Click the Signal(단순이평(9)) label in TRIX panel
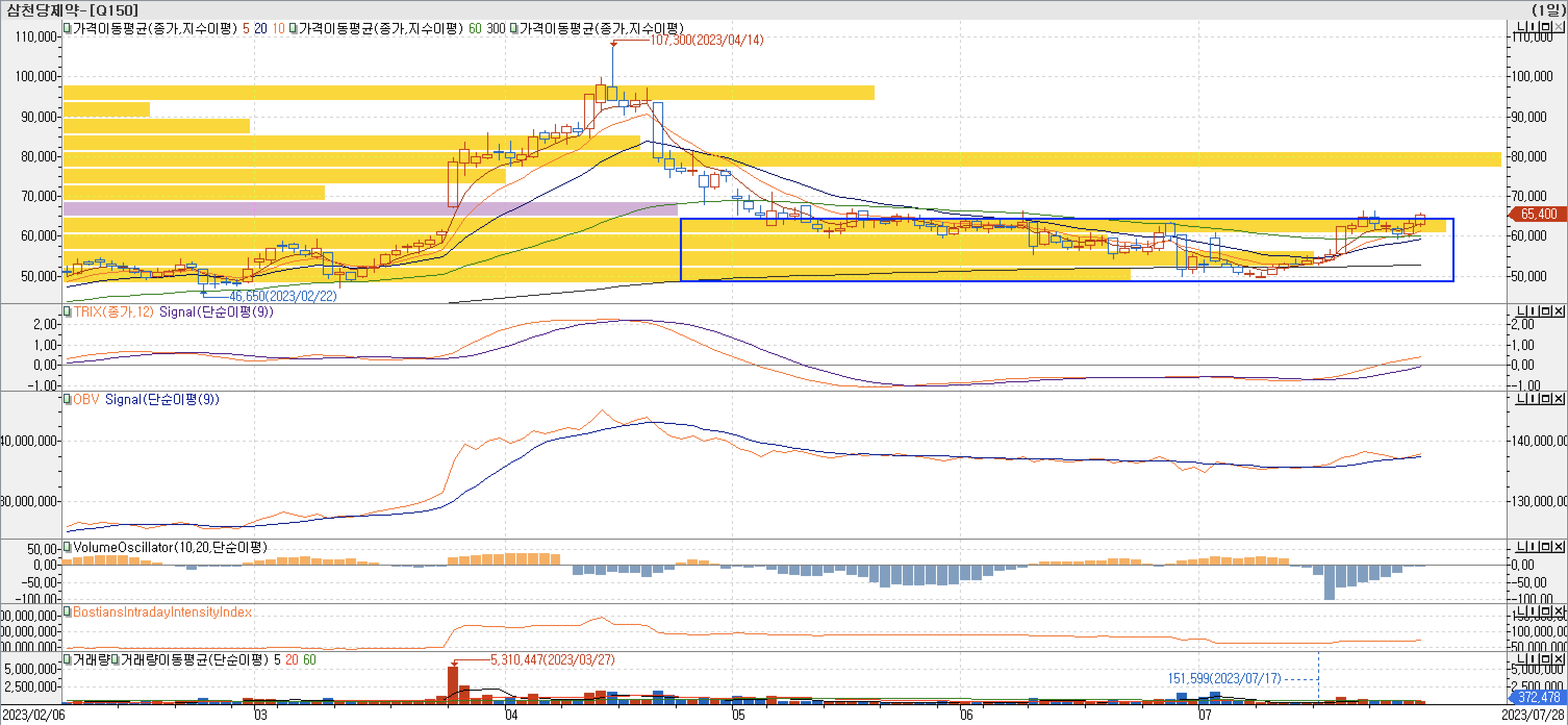 tap(216, 311)
